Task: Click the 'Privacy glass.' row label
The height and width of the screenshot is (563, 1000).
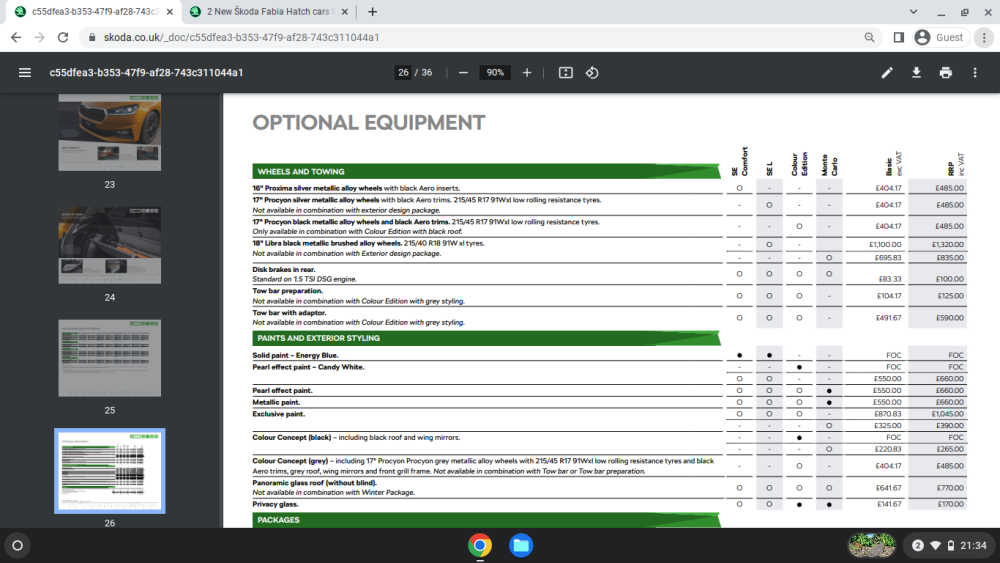Action: 275,504
